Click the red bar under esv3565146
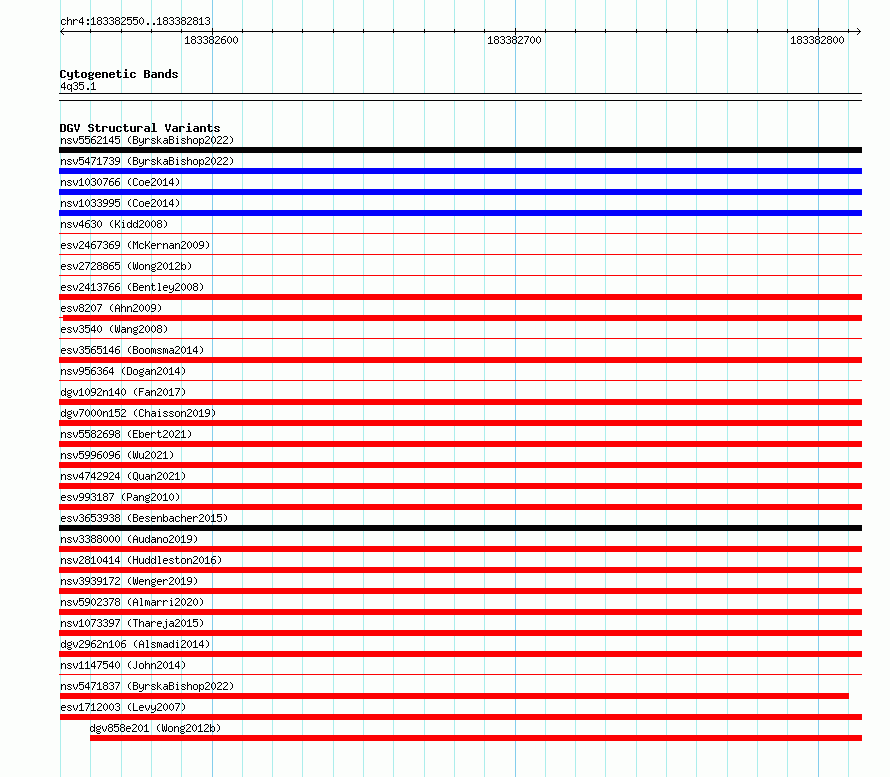890x777 pixels. pos(460,360)
